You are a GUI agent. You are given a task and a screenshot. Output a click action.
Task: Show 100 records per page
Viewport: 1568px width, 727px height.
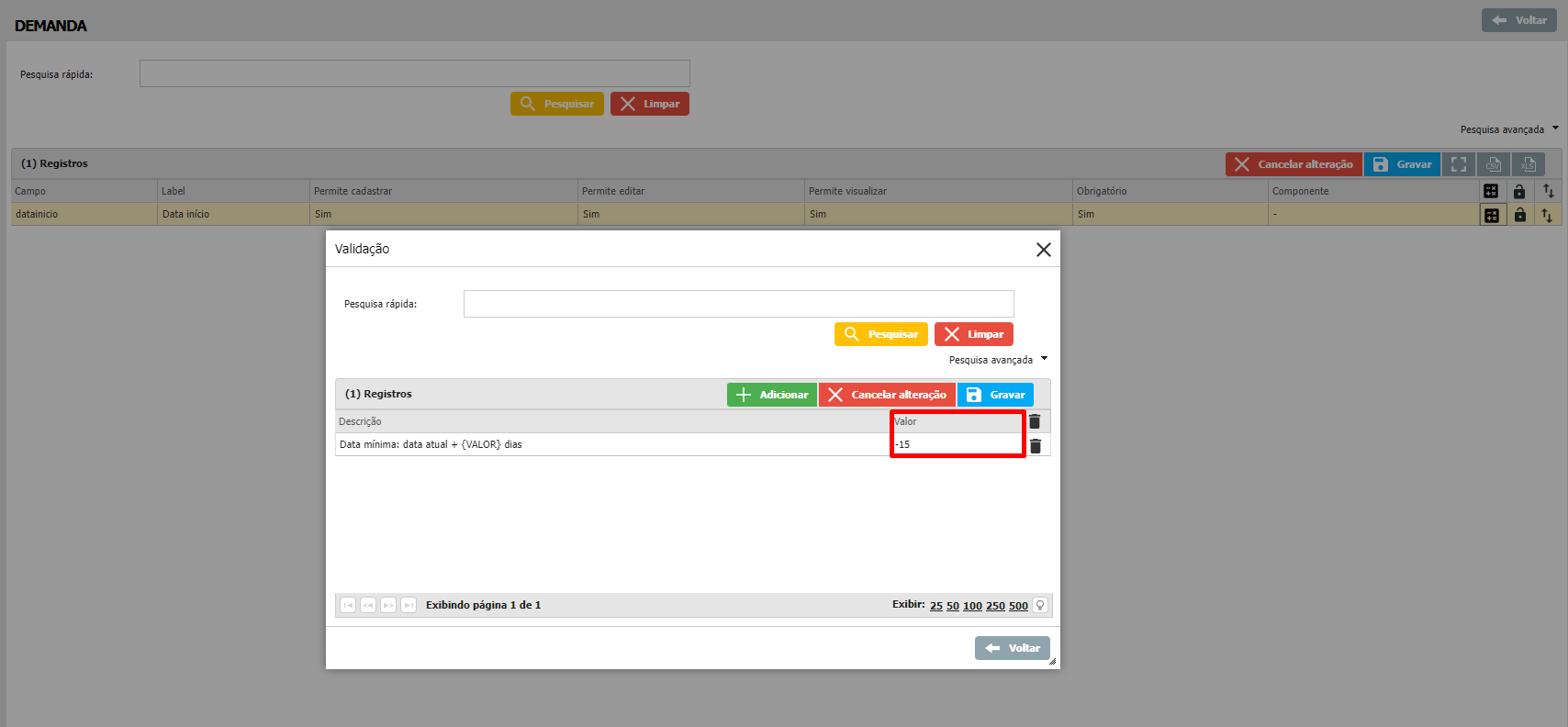click(x=972, y=606)
